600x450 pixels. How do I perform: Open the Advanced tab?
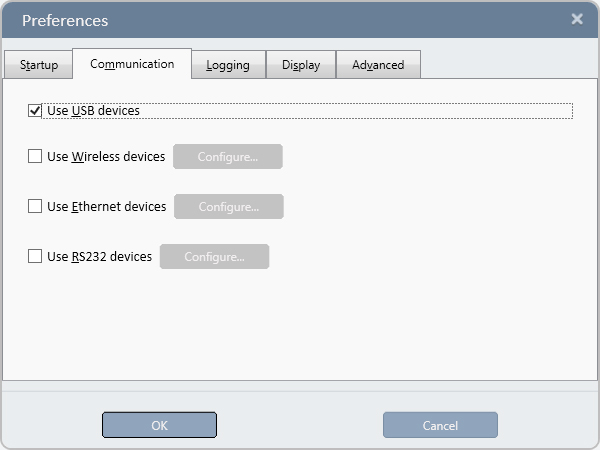coord(378,65)
